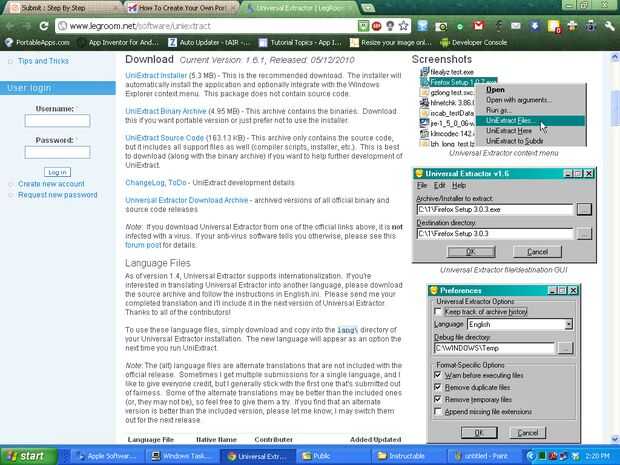This screenshot has width=620, height=465.
Task: Open the Language dropdown in Preferences screenshot
Action: tap(568, 324)
